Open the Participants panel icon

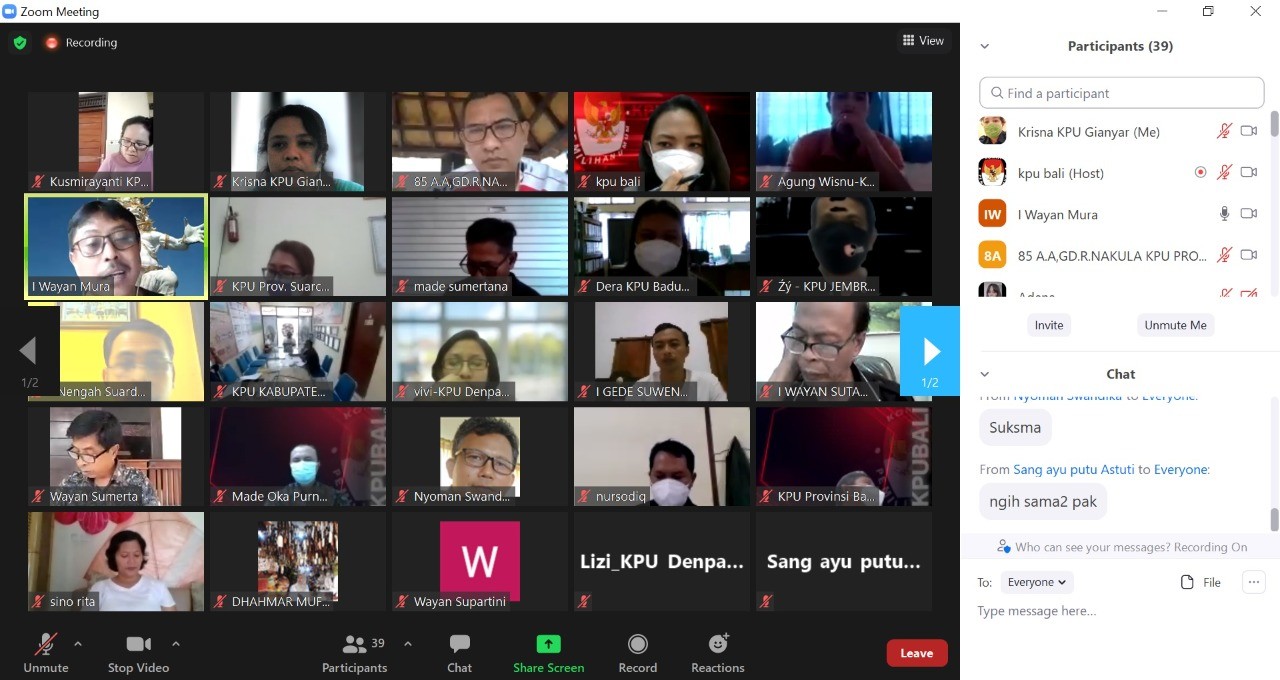click(x=354, y=645)
